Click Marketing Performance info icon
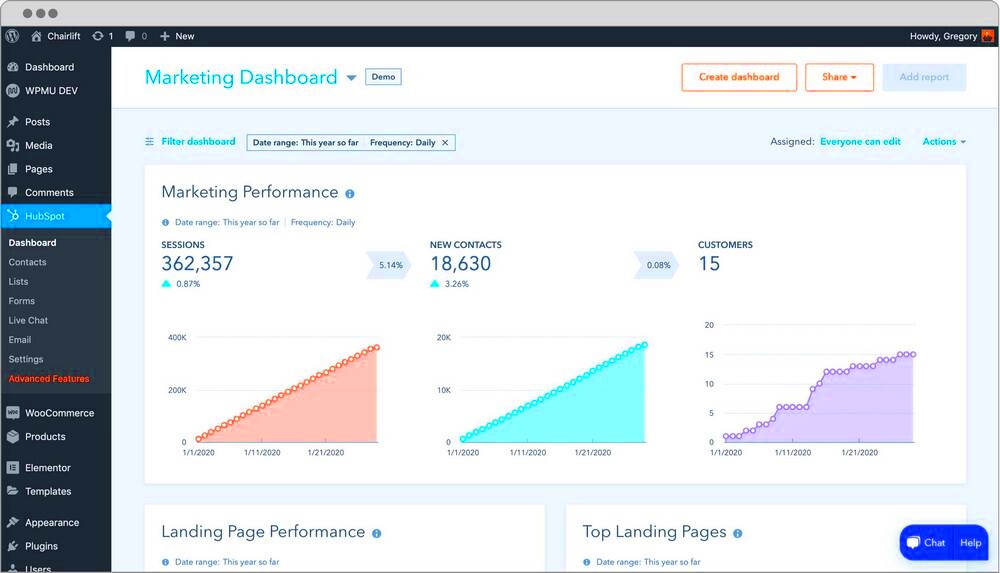This screenshot has height=573, width=1000. point(349,193)
